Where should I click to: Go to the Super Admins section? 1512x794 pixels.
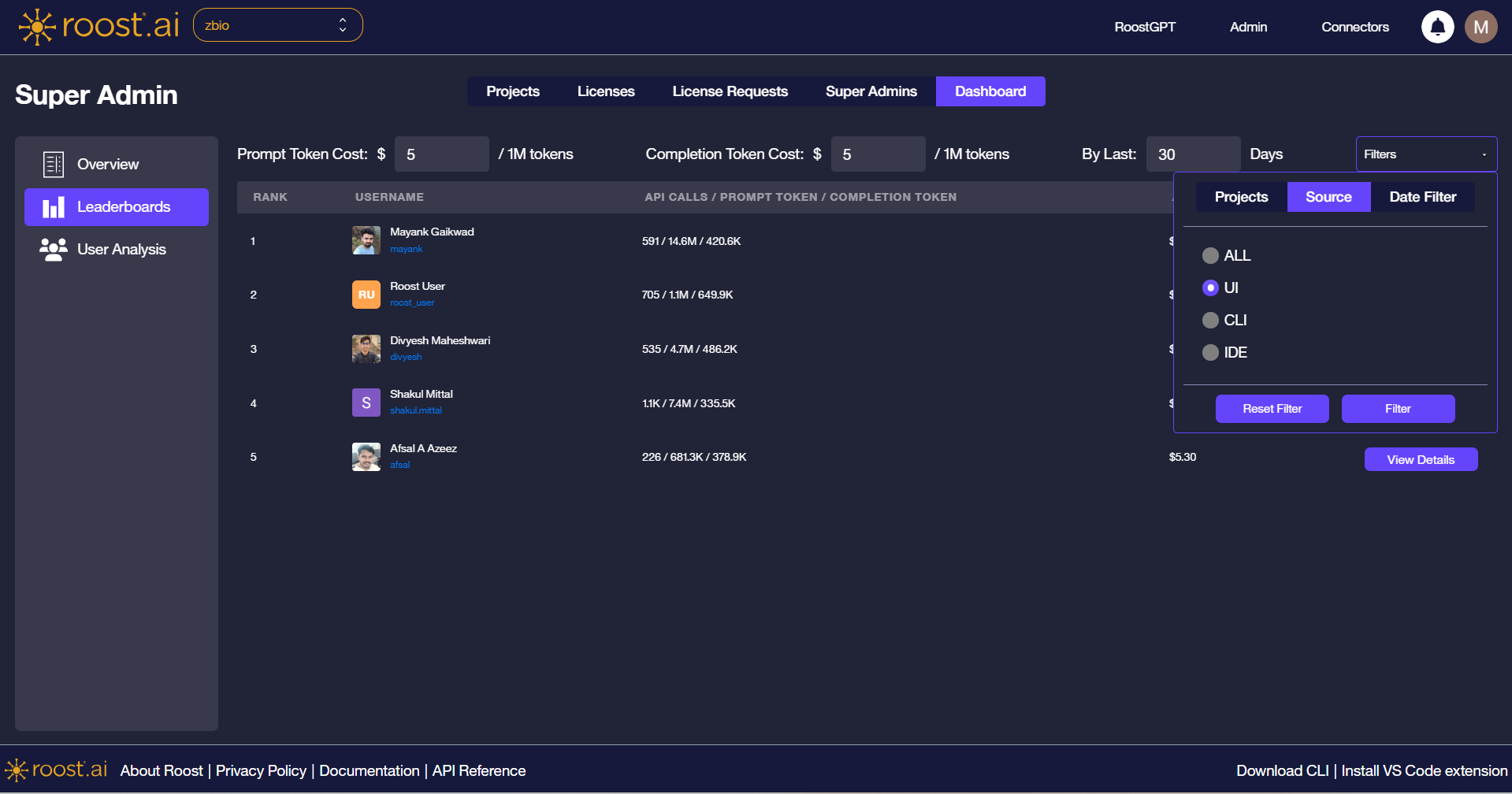871,91
